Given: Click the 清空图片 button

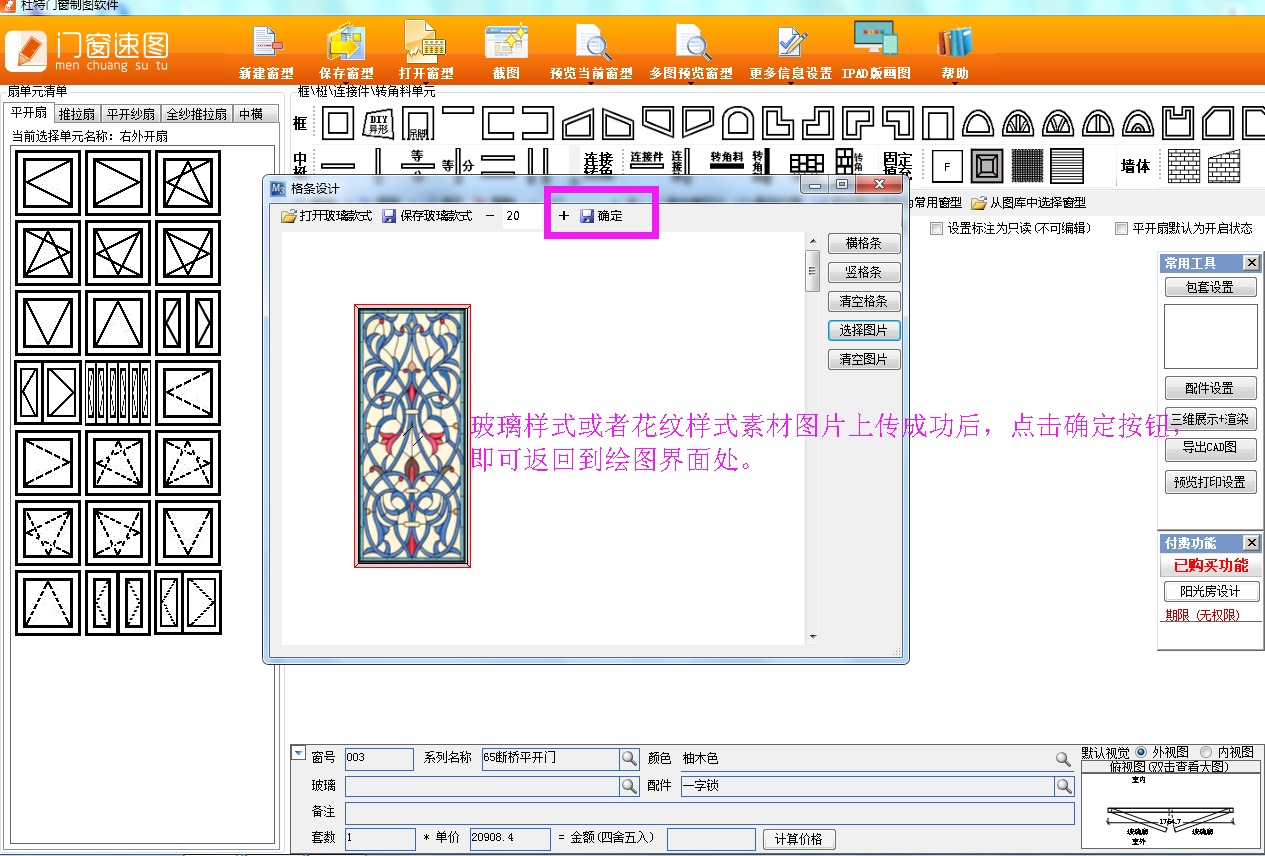Looking at the screenshot, I should [864, 359].
